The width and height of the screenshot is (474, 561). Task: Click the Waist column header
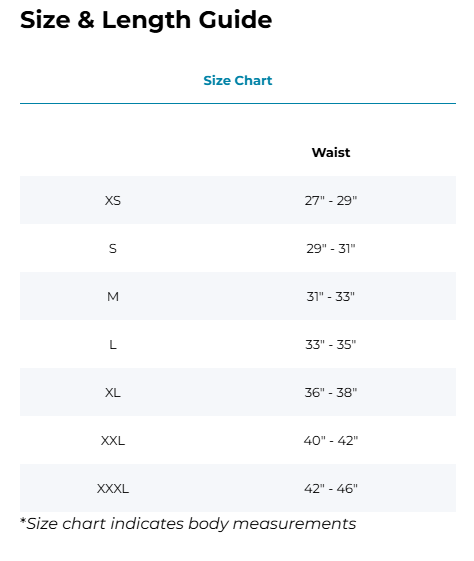pos(331,152)
